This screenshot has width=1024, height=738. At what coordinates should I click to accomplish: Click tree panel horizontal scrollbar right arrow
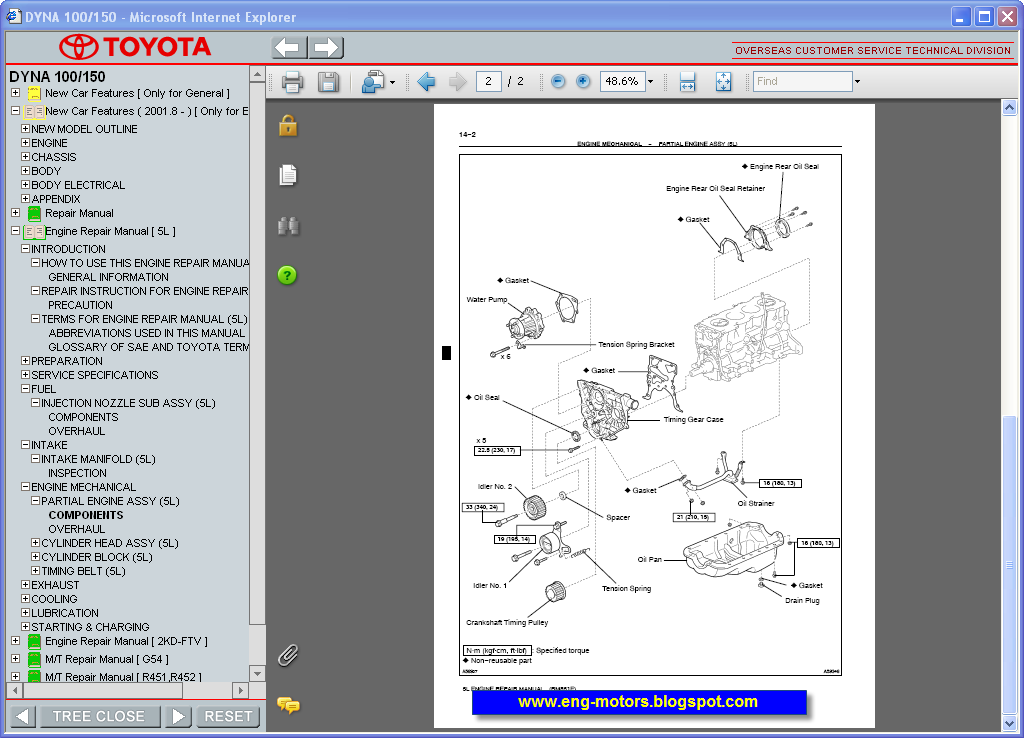point(240,690)
